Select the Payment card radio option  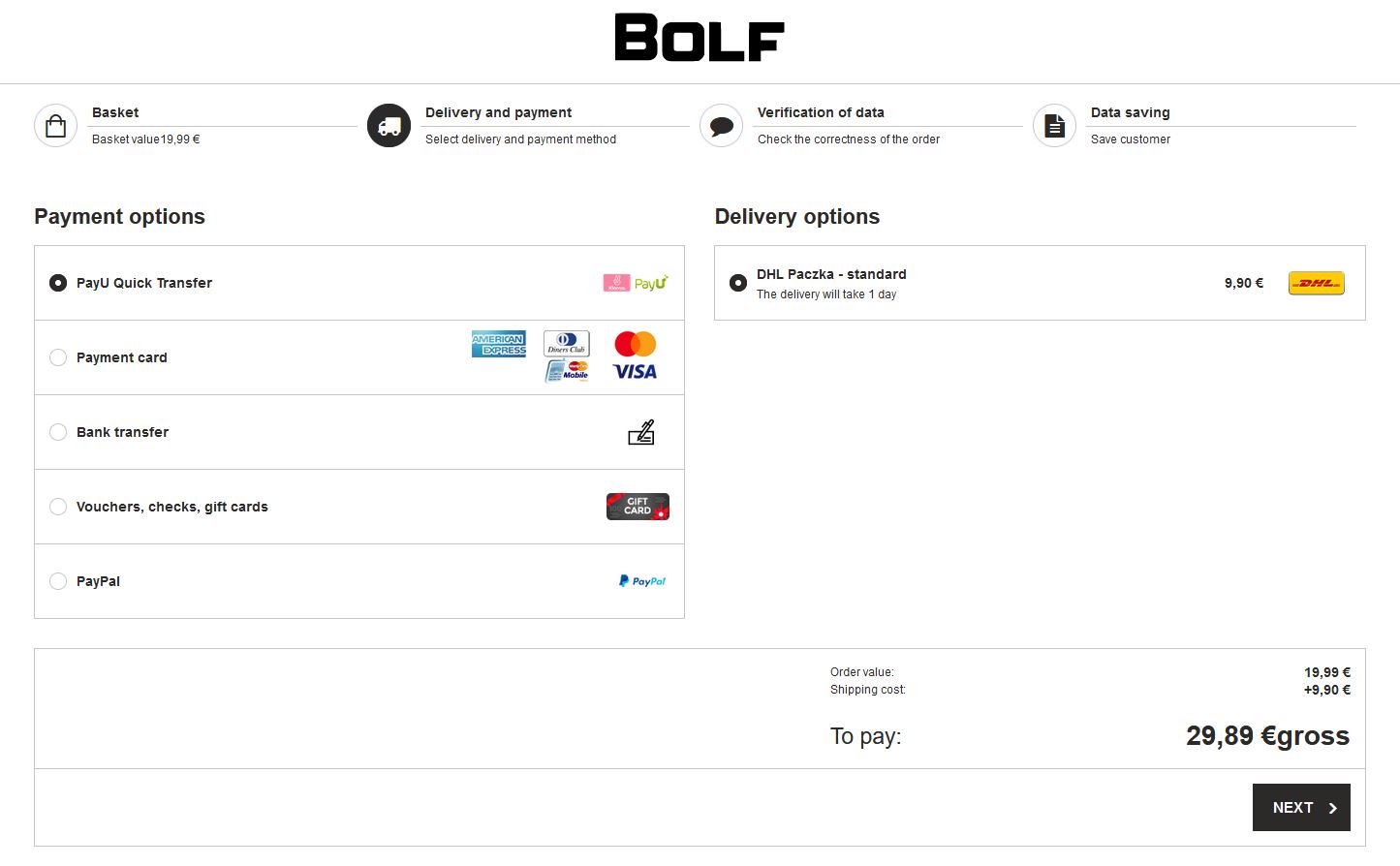coord(58,357)
